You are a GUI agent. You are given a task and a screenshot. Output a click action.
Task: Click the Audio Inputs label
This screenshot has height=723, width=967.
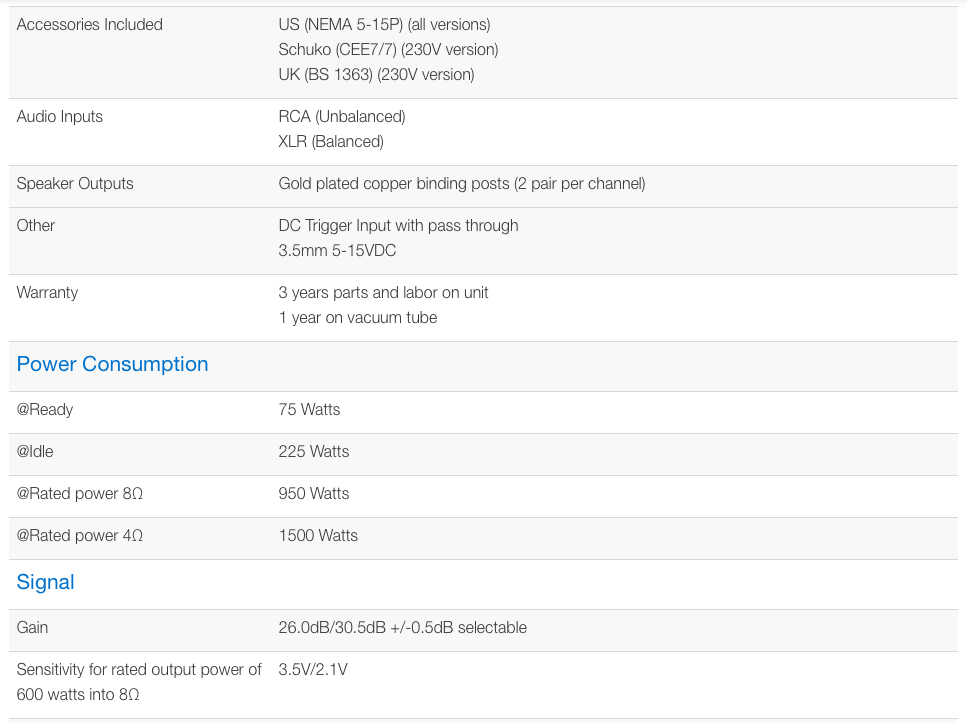click(59, 116)
